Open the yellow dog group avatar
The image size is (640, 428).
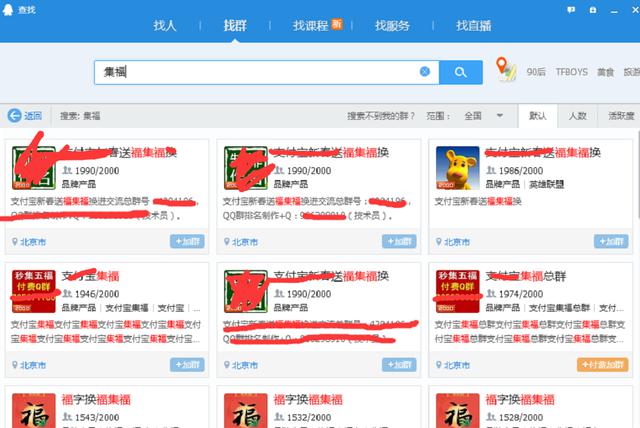coord(458,168)
